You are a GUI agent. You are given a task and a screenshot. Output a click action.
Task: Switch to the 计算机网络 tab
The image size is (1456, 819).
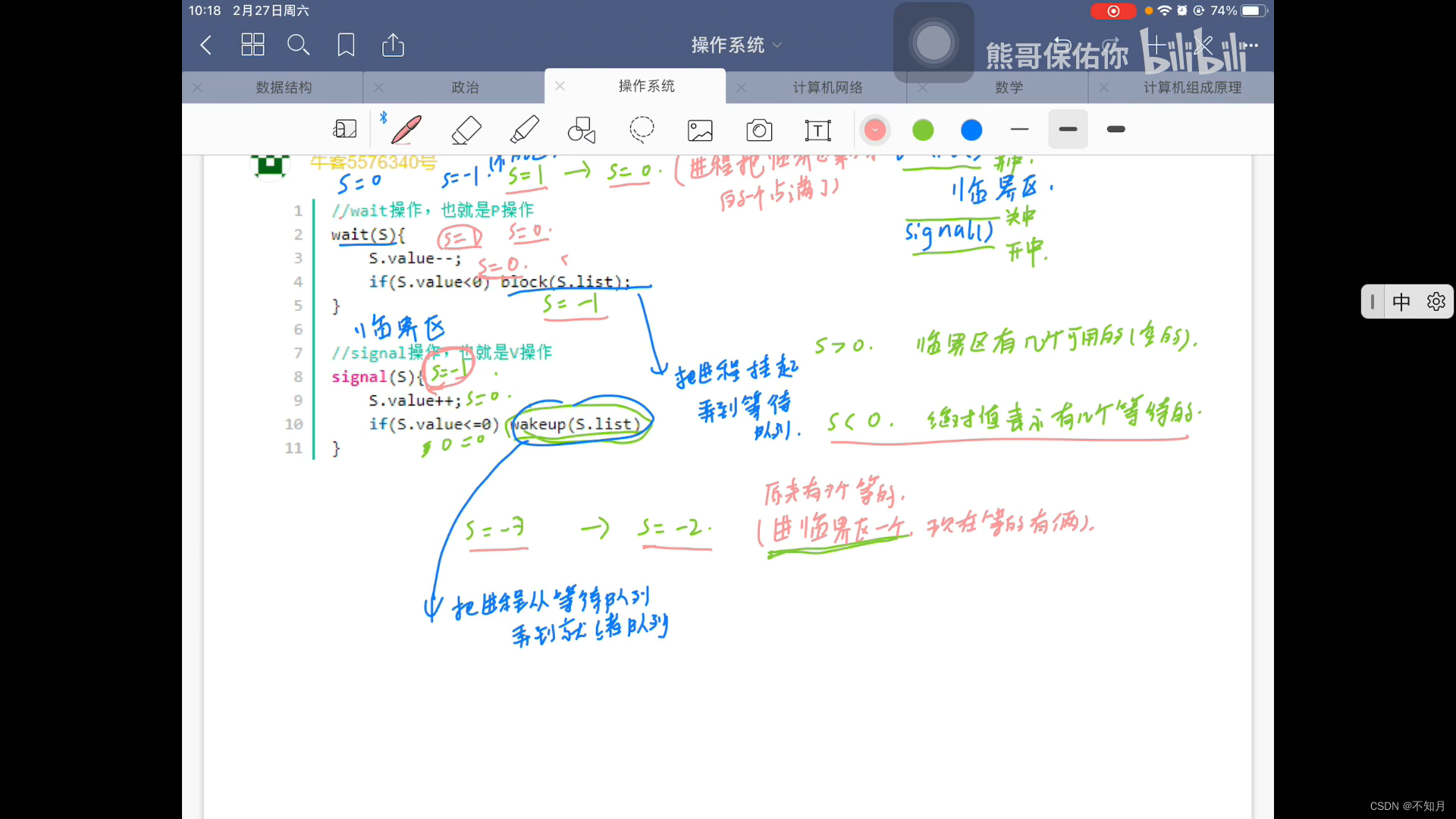tap(827, 87)
